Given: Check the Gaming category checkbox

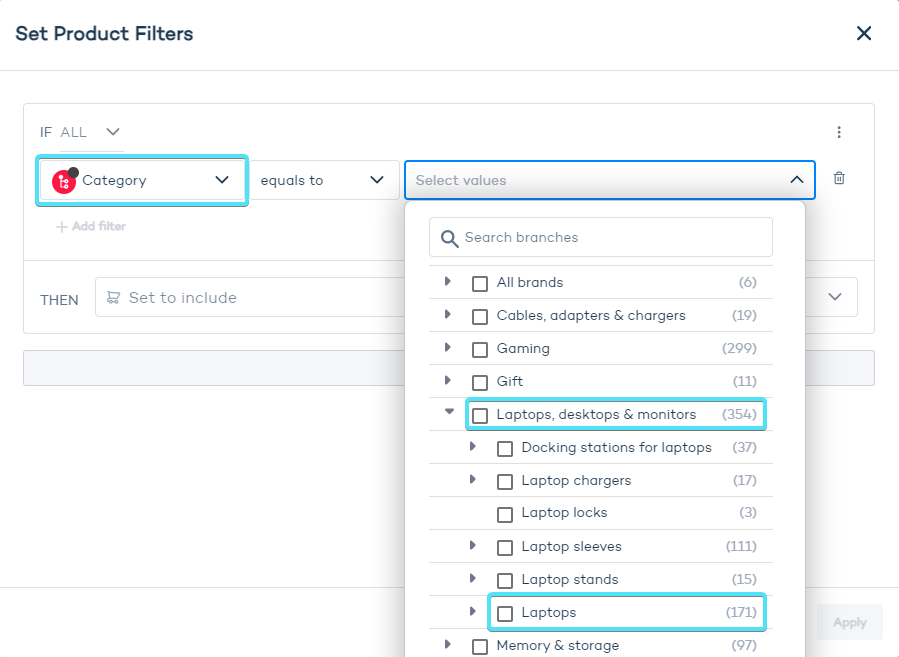Looking at the screenshot, I should (480, 349).
